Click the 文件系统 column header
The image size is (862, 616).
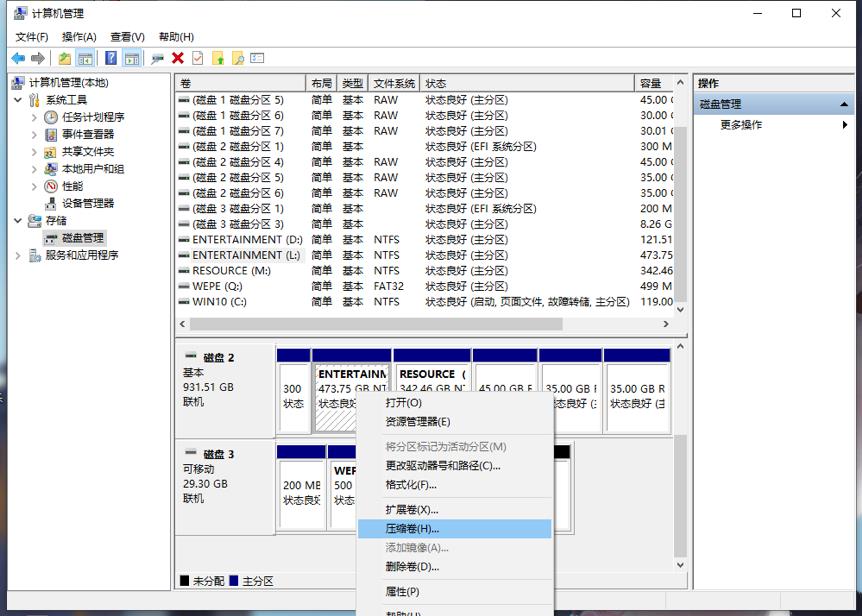[394, 83]
